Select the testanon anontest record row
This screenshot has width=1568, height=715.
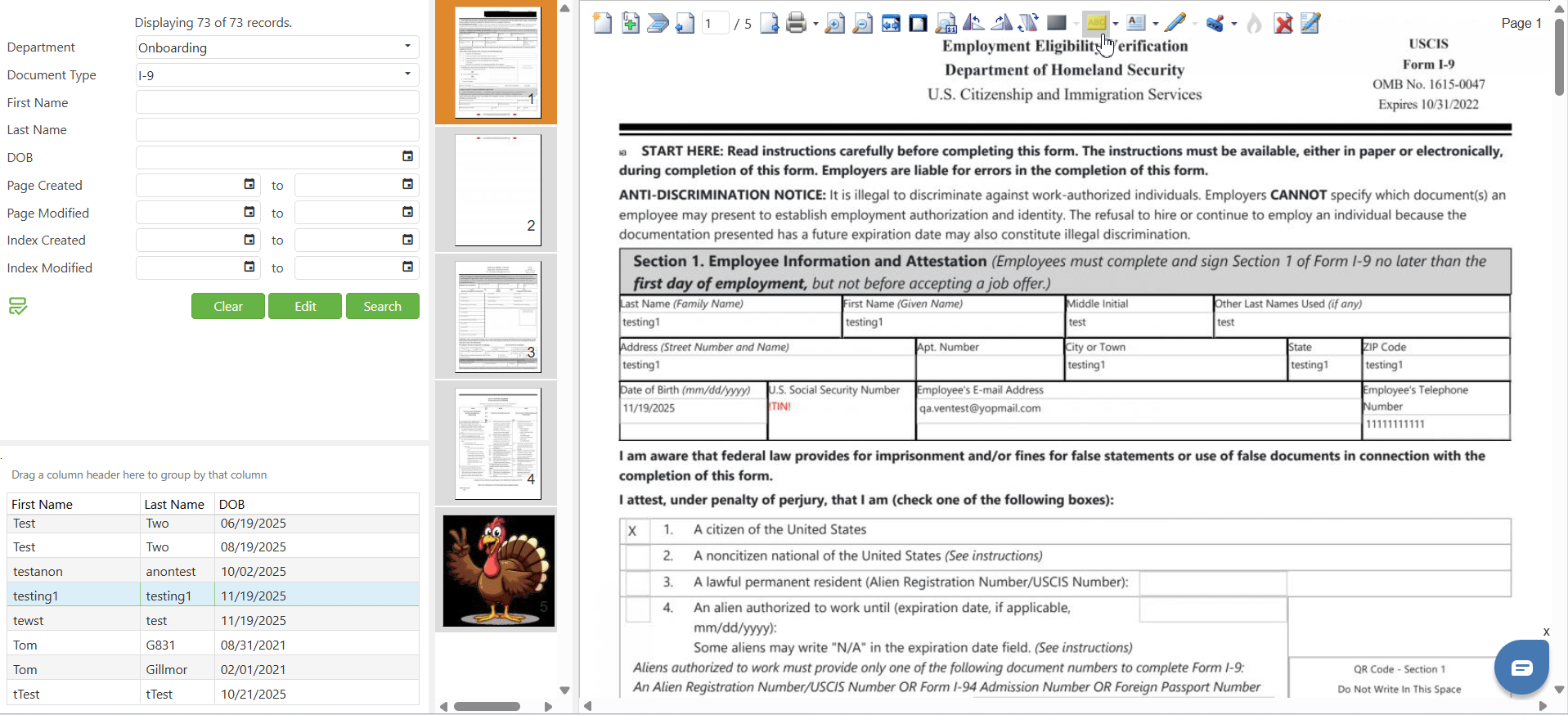click(x=213, y=571)
